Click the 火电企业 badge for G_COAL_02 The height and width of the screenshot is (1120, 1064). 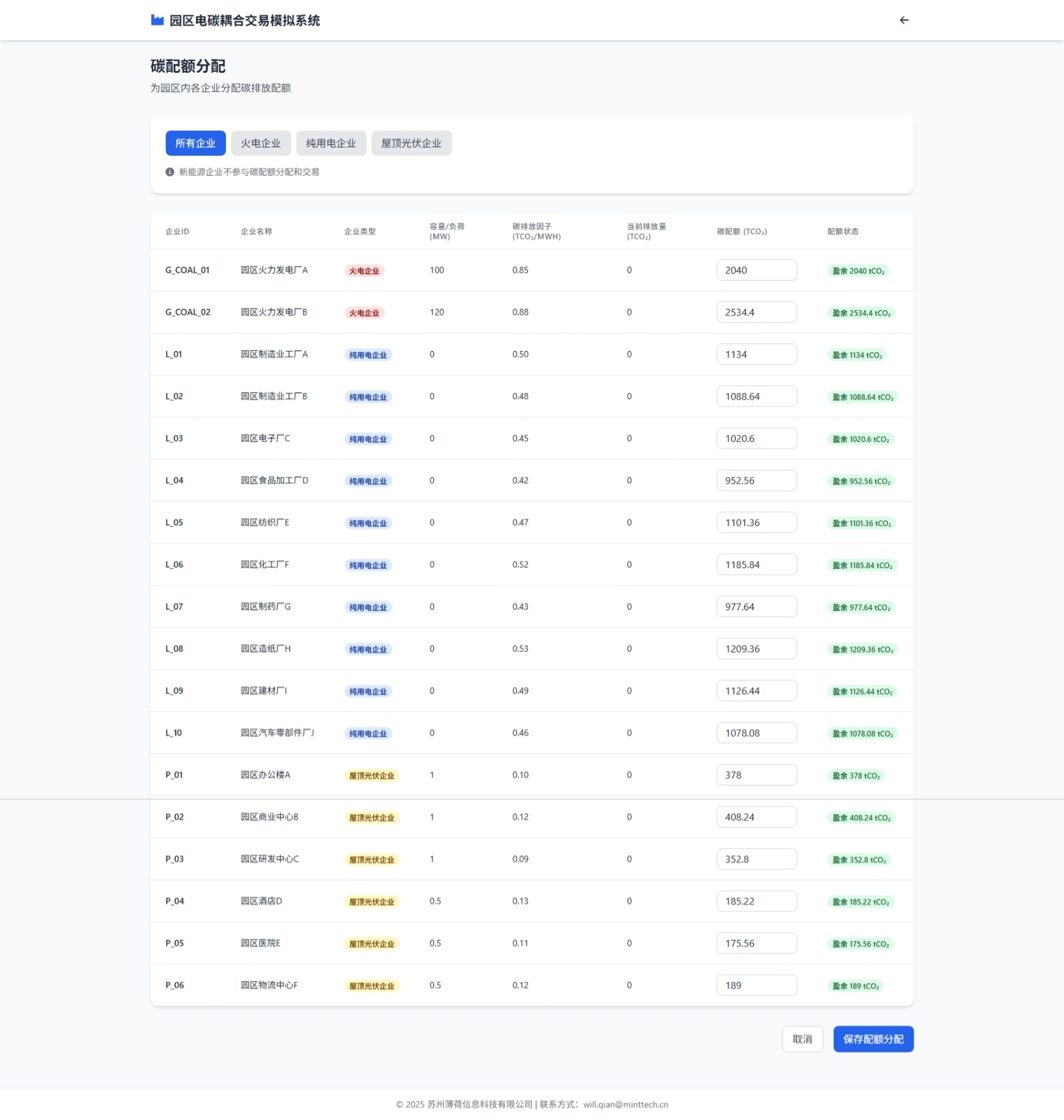click(x=364, y=313)
